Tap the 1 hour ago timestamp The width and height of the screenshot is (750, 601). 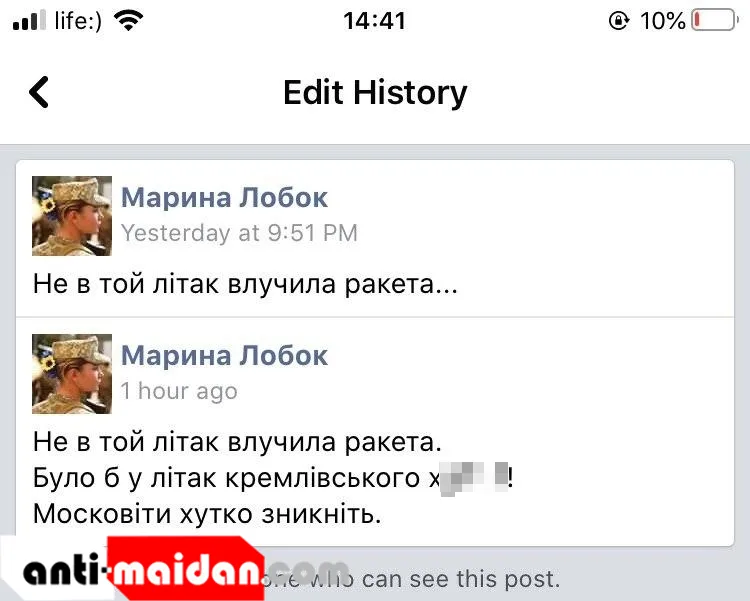pyautogui.click(x=179, y=391)
